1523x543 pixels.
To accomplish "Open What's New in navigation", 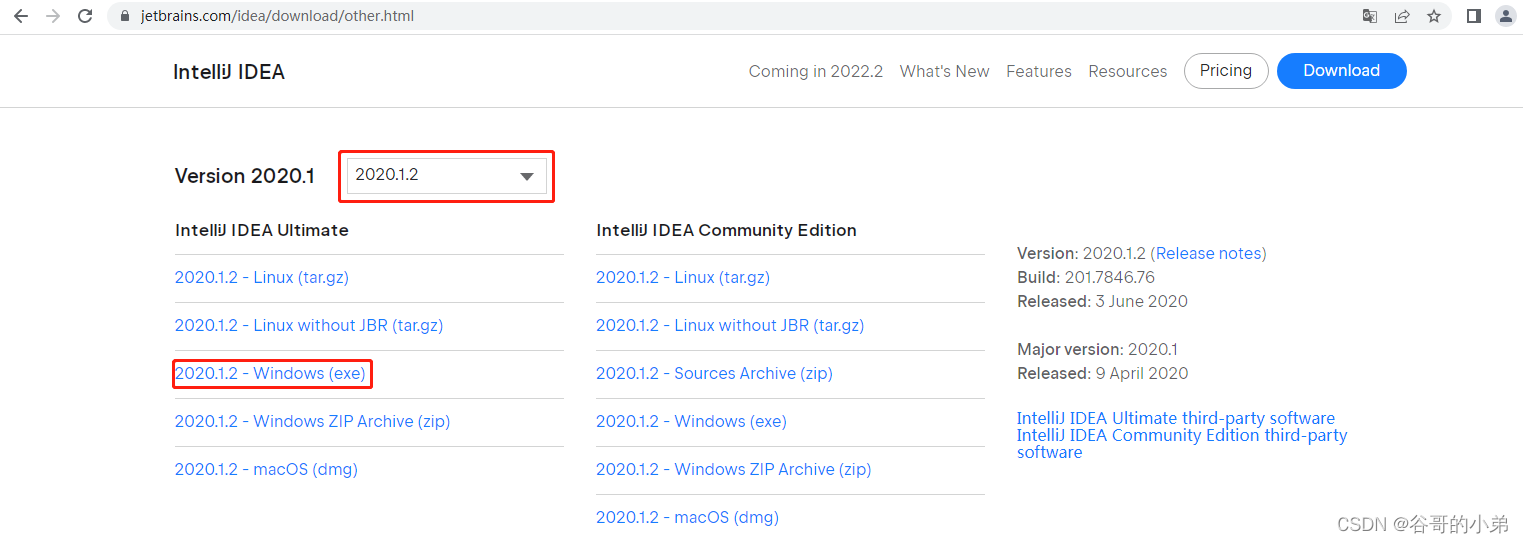I will pos(944,71).
